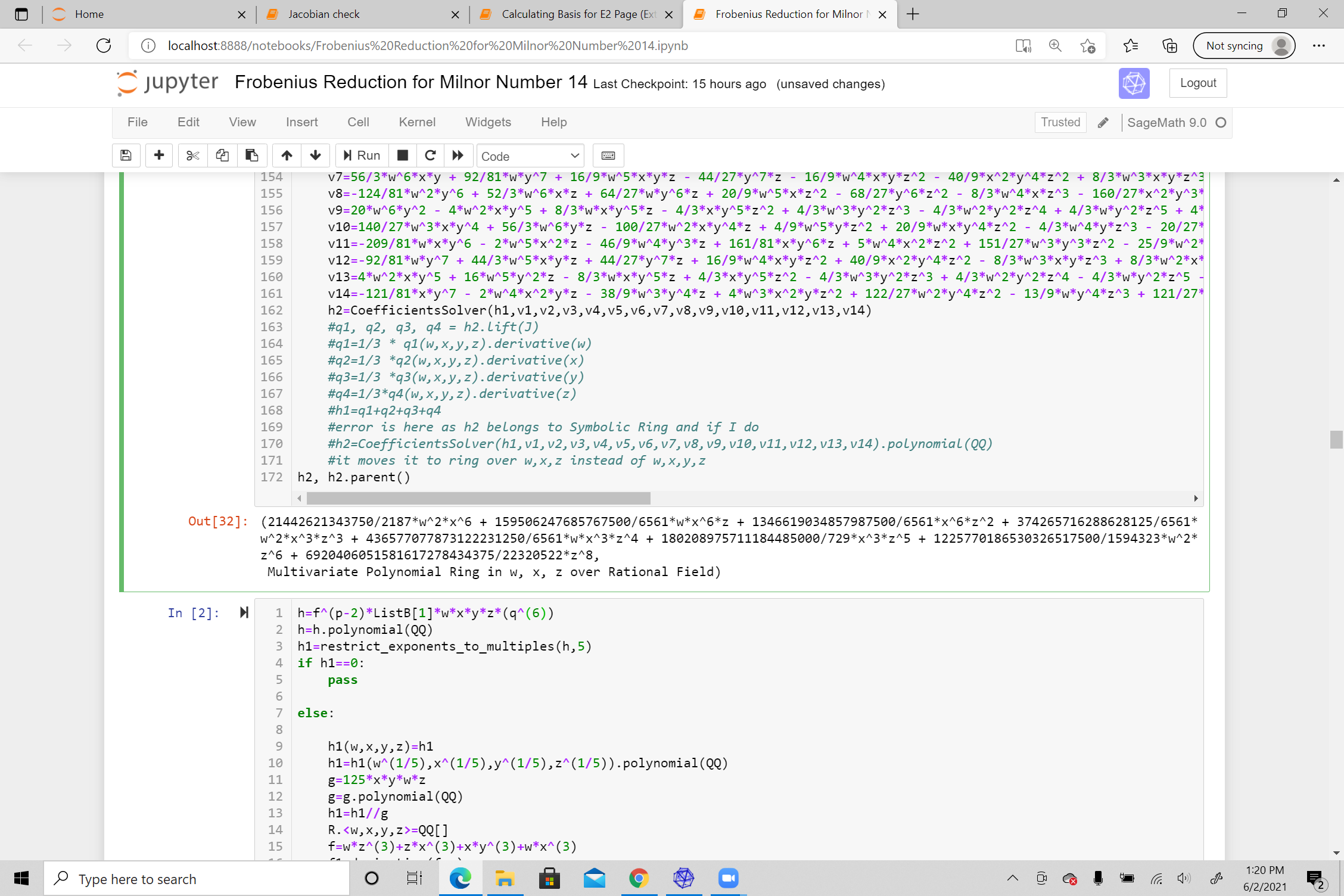Restart kernel and rerun whole notebook icon
The image size is (1344, 896).
click(458, 155)
